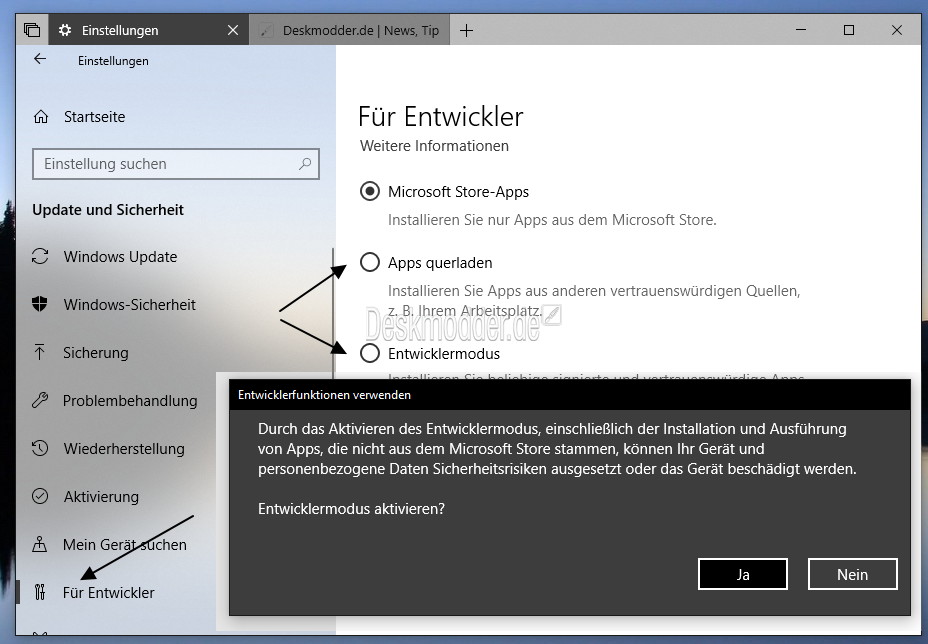
Task: Add a new tab with plus
Action: coord(466,30)
